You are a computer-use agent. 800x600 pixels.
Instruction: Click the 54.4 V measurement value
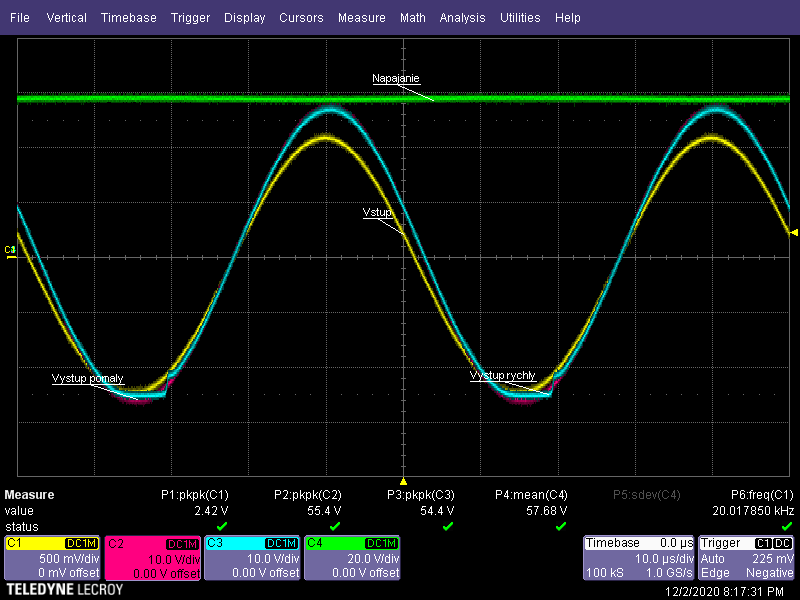(437, 511)
